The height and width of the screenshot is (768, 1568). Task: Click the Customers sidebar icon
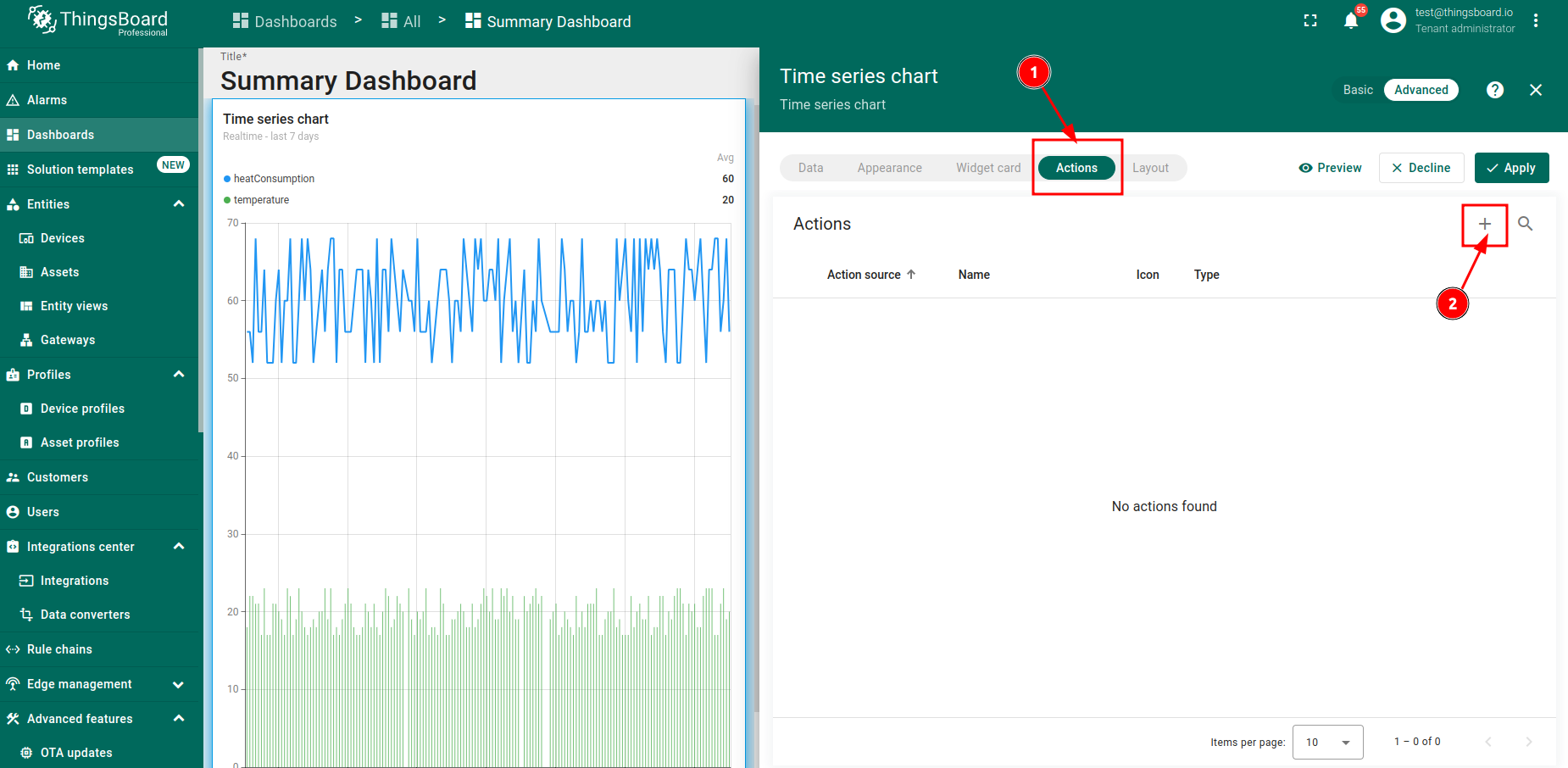(x=13, y=477)
